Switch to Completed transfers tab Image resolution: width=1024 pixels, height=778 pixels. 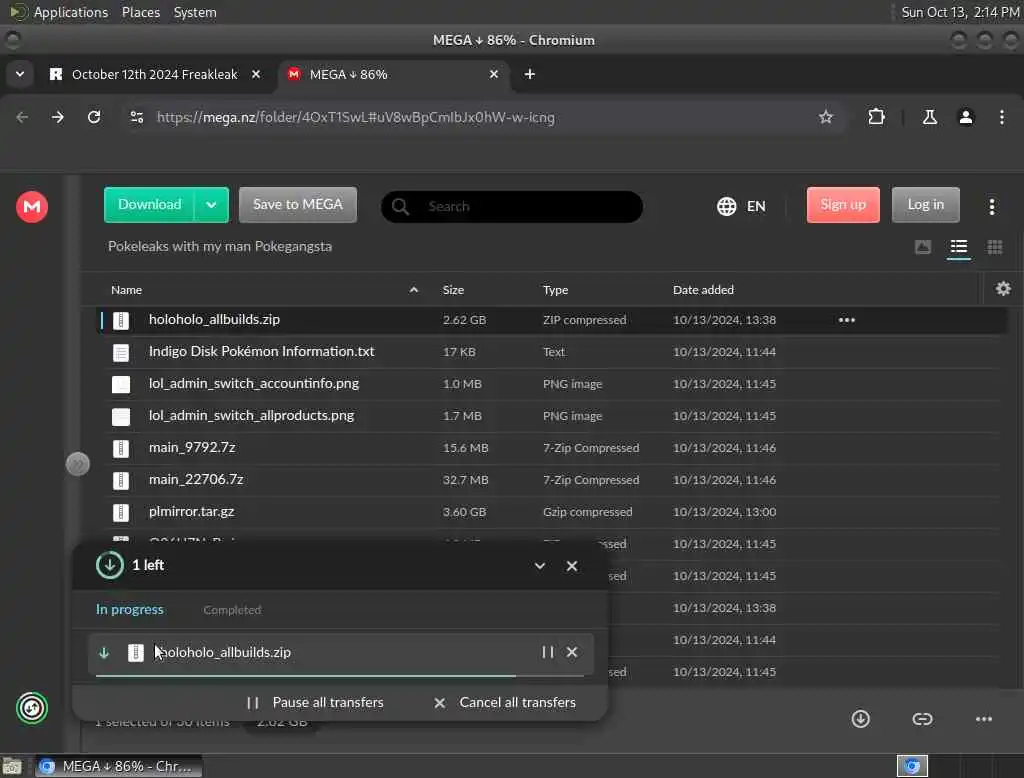point(232,609)
